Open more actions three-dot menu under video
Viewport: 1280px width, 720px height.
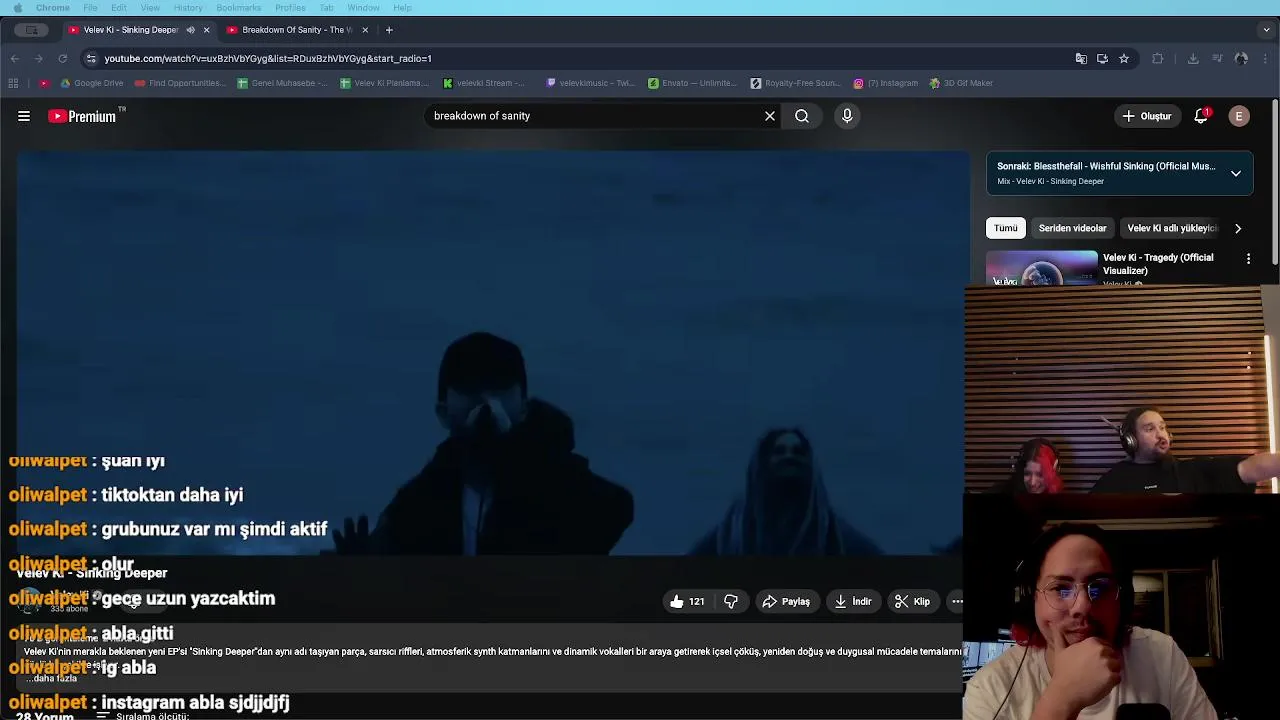[x=956, y=602]
